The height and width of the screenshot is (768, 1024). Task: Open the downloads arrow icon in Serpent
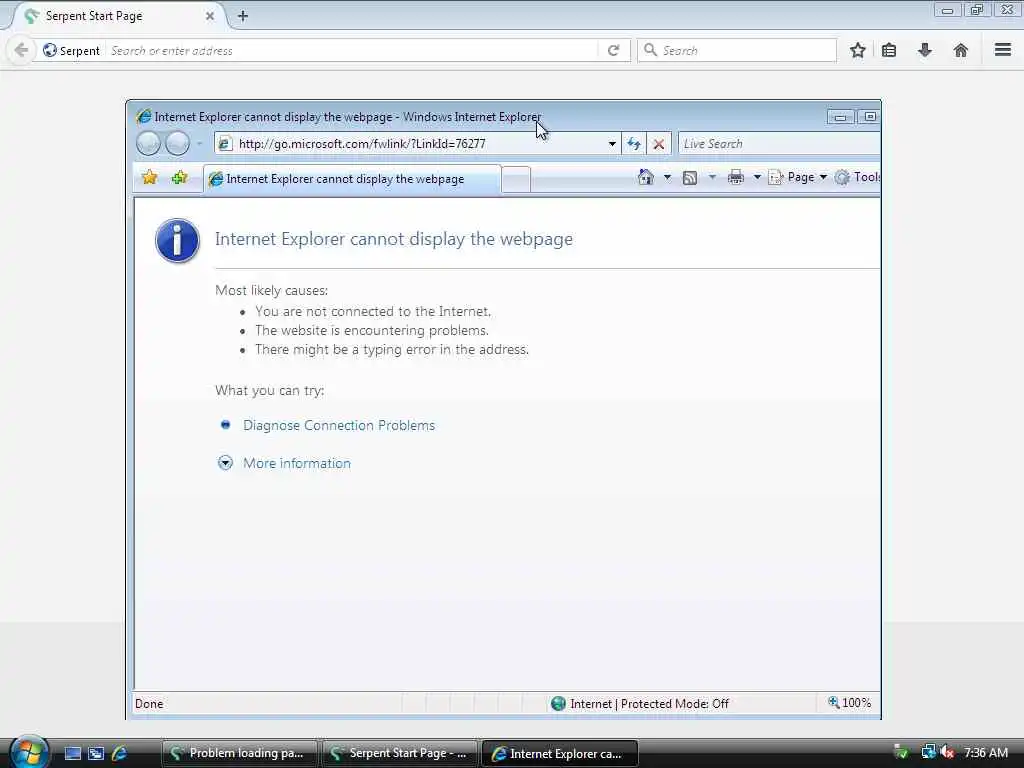tap(925, 50)
